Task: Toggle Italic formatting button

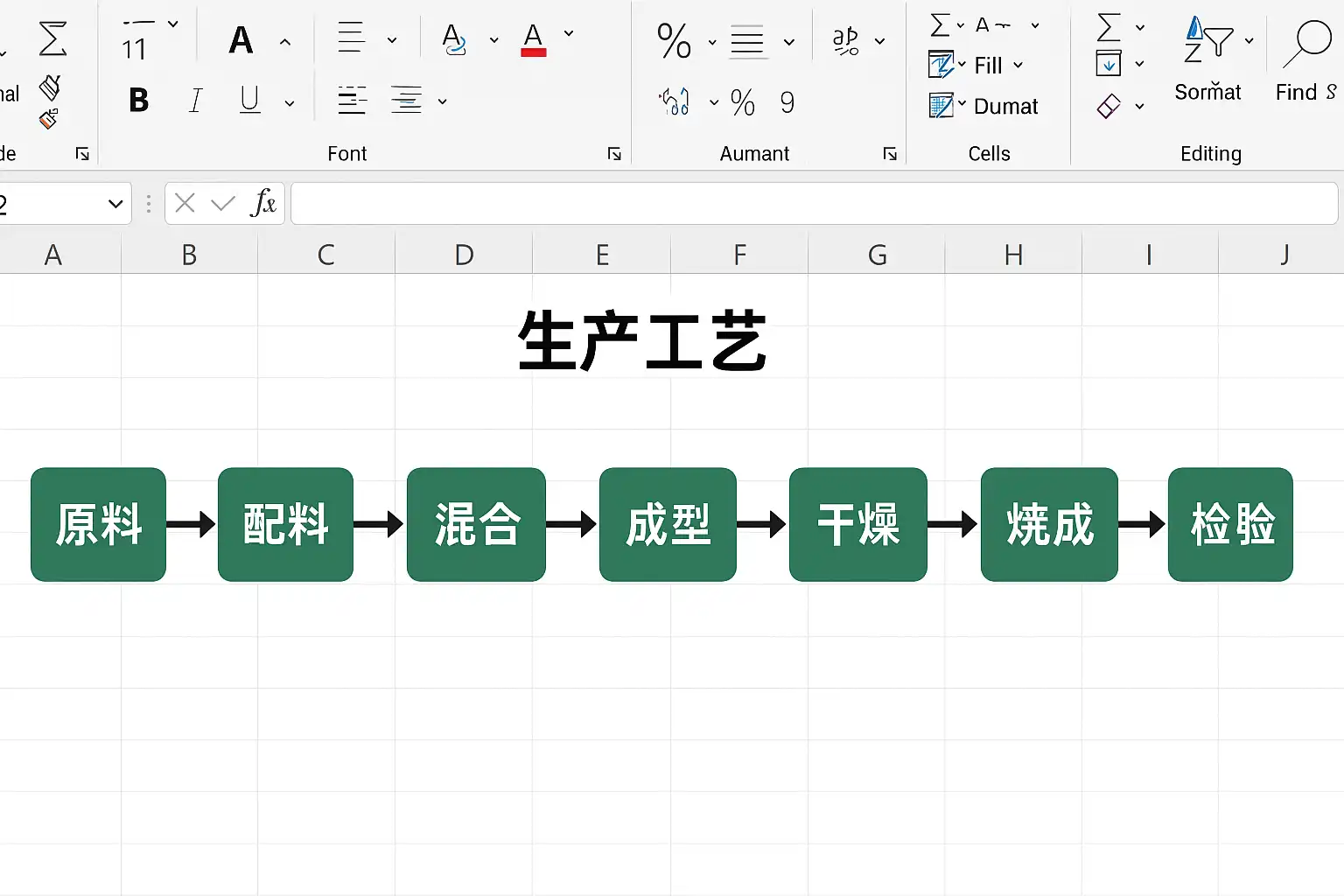Action: point(196,101)
